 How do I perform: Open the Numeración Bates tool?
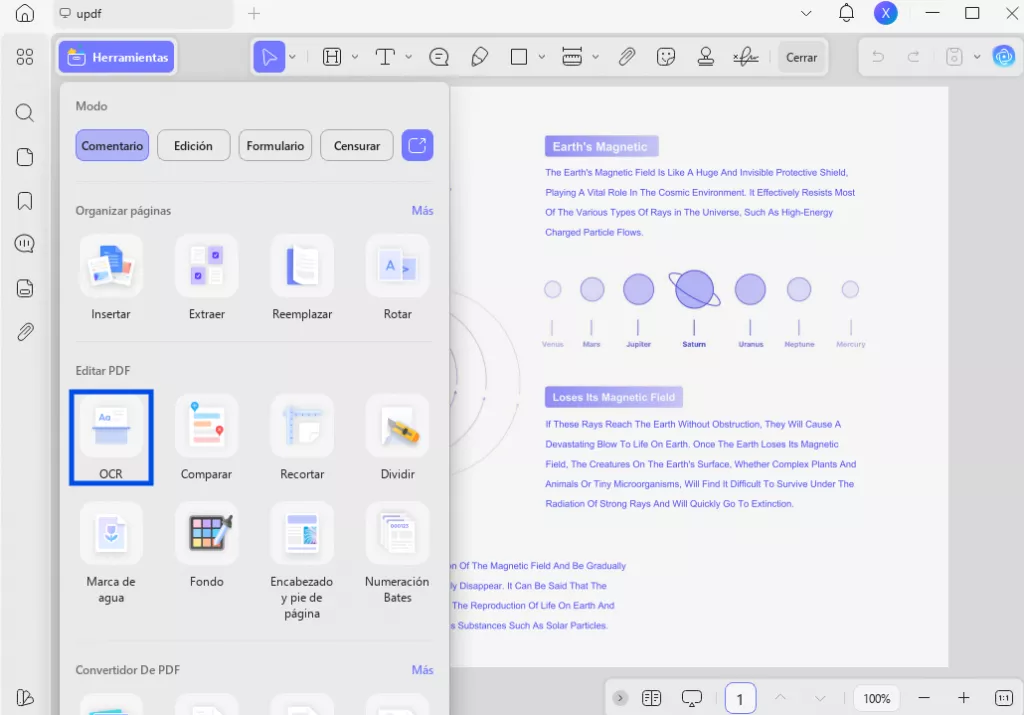click(397, 554)
